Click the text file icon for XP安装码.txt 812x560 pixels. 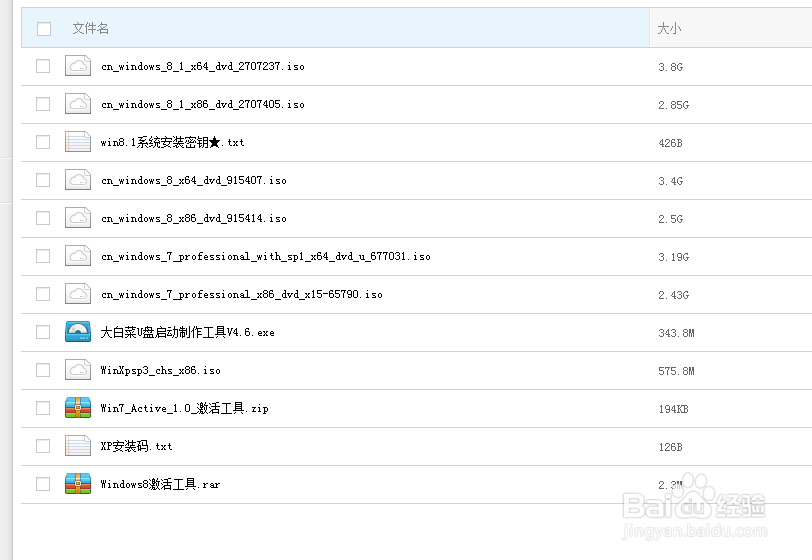78,446
